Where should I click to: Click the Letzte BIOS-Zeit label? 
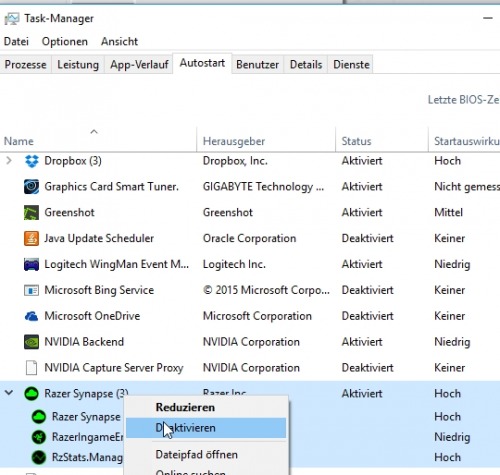(464, 100)
